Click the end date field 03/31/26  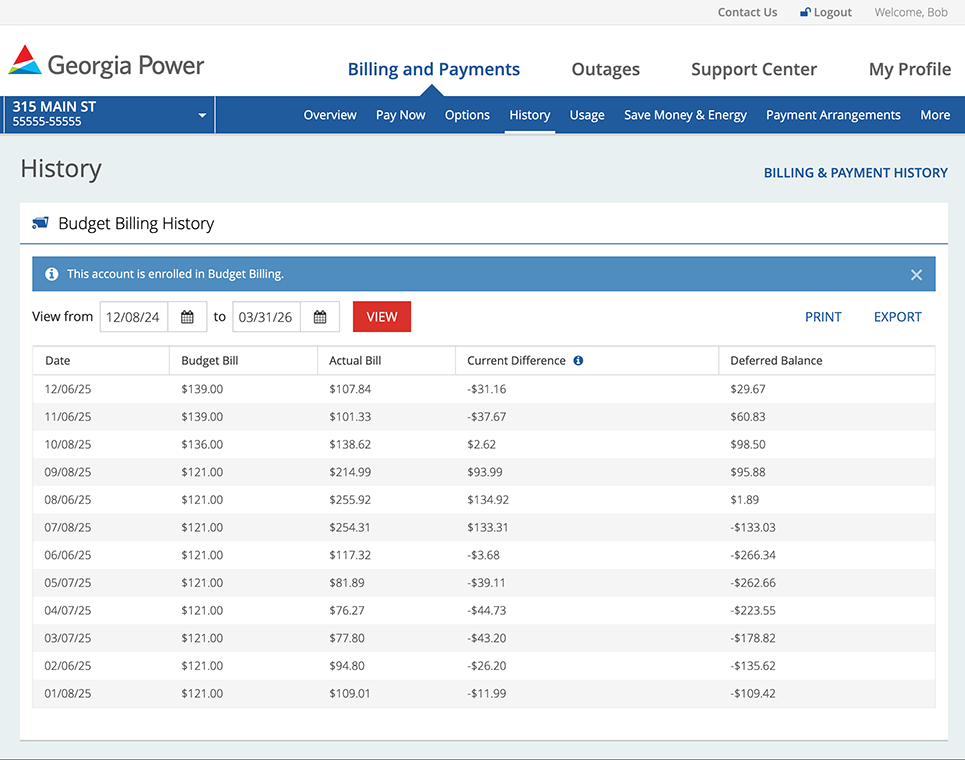click(266, 317)
